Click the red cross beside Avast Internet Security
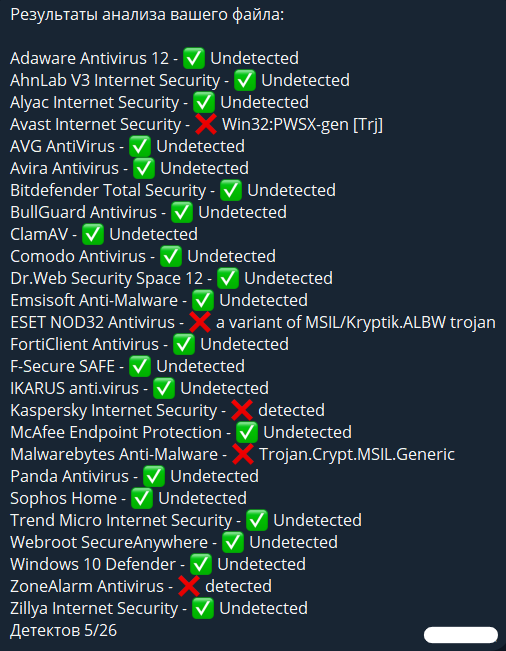506x651 pixels. pos(206,124)
